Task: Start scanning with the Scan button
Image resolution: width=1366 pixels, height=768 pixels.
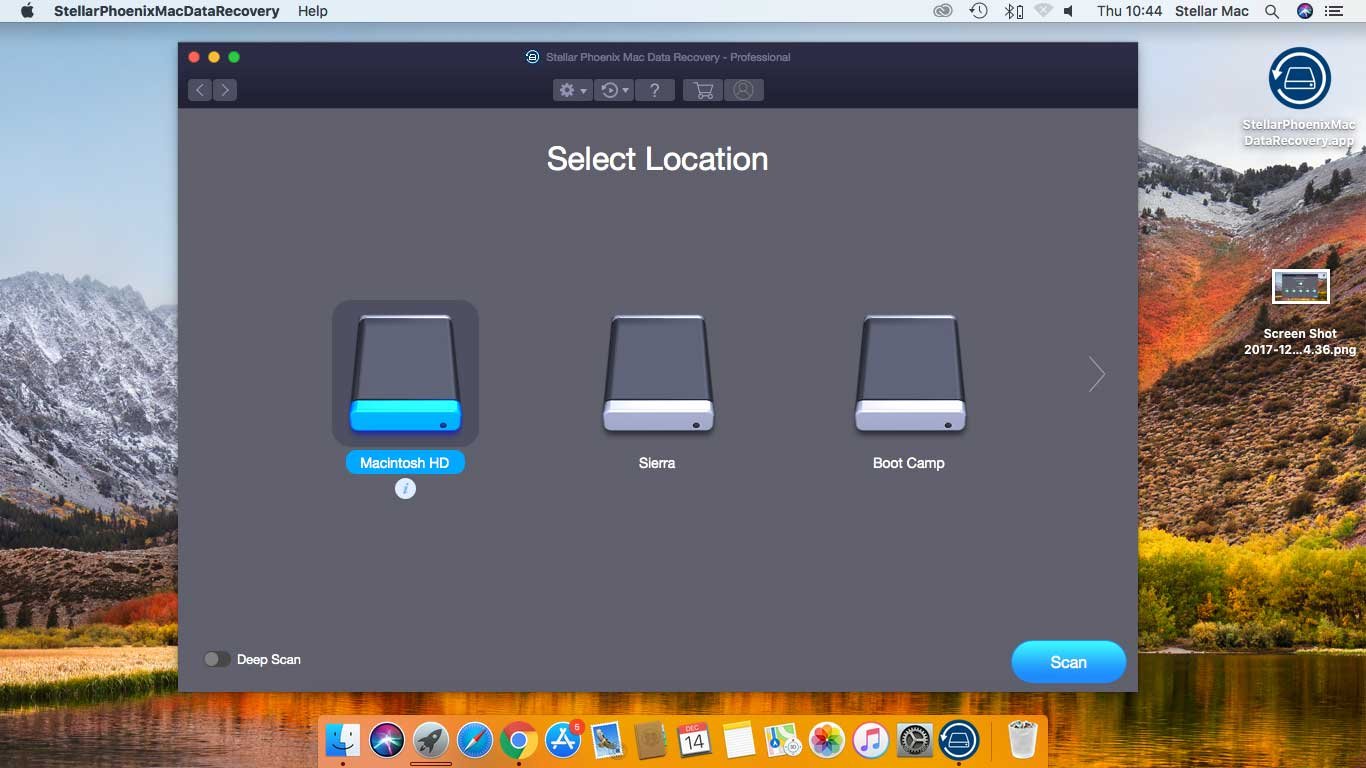Action: click(1068, 662)
